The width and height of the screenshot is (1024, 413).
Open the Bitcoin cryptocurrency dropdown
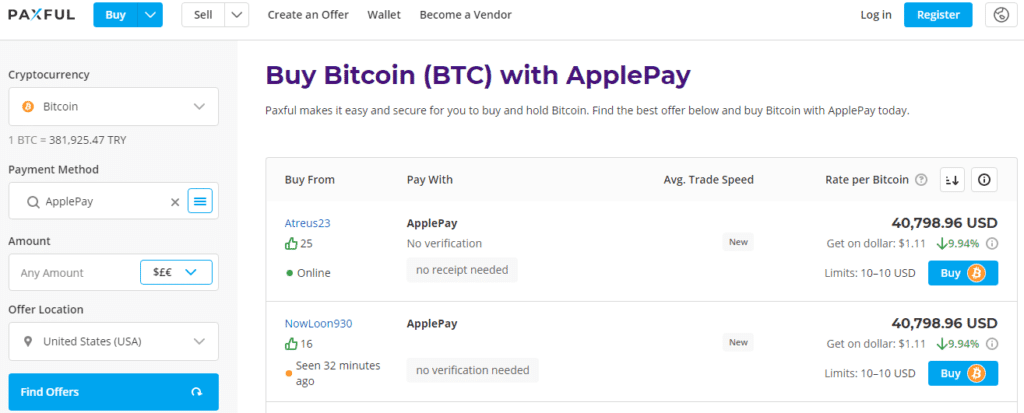click(113, 106)
